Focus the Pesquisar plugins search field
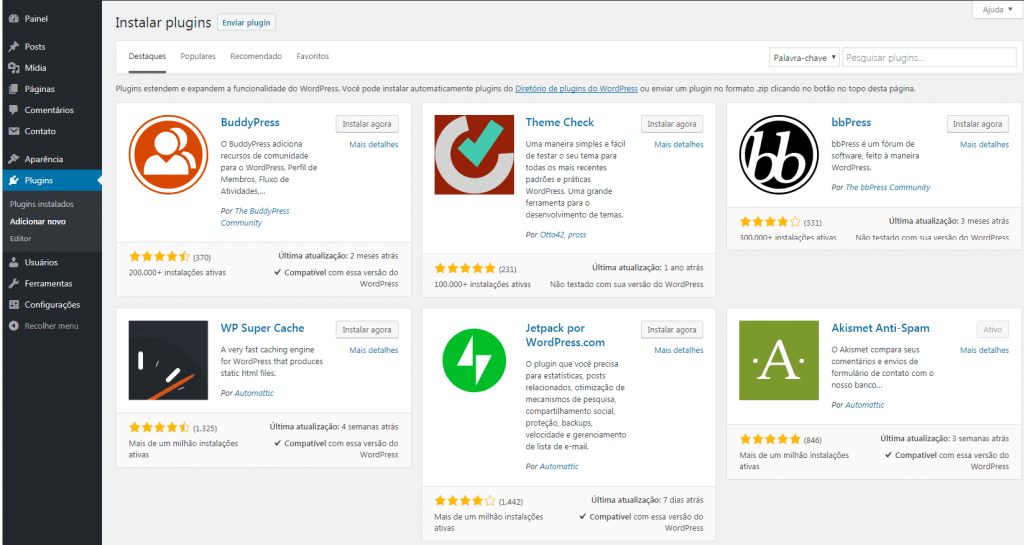Image resolution: width=1024 pixels, height=545 pixels. 929,57
